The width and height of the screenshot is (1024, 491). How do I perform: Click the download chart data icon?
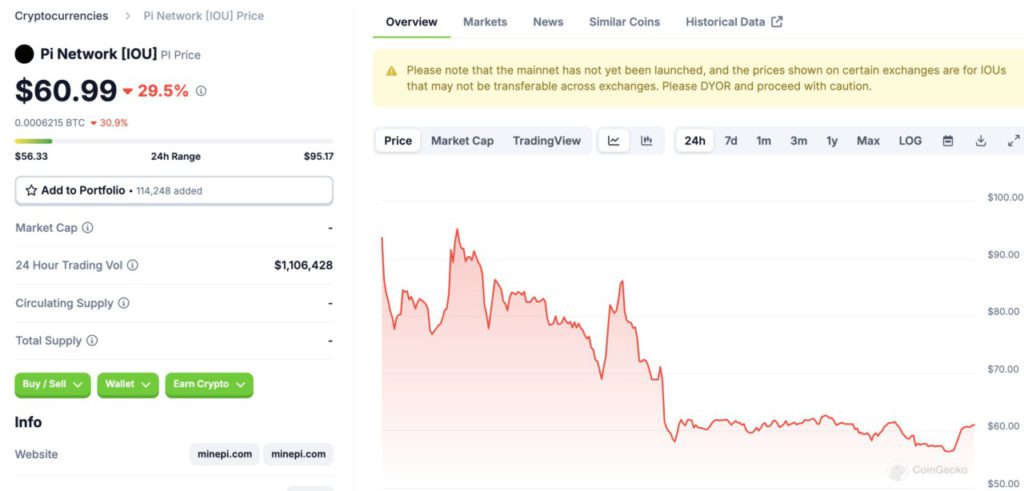980,140
